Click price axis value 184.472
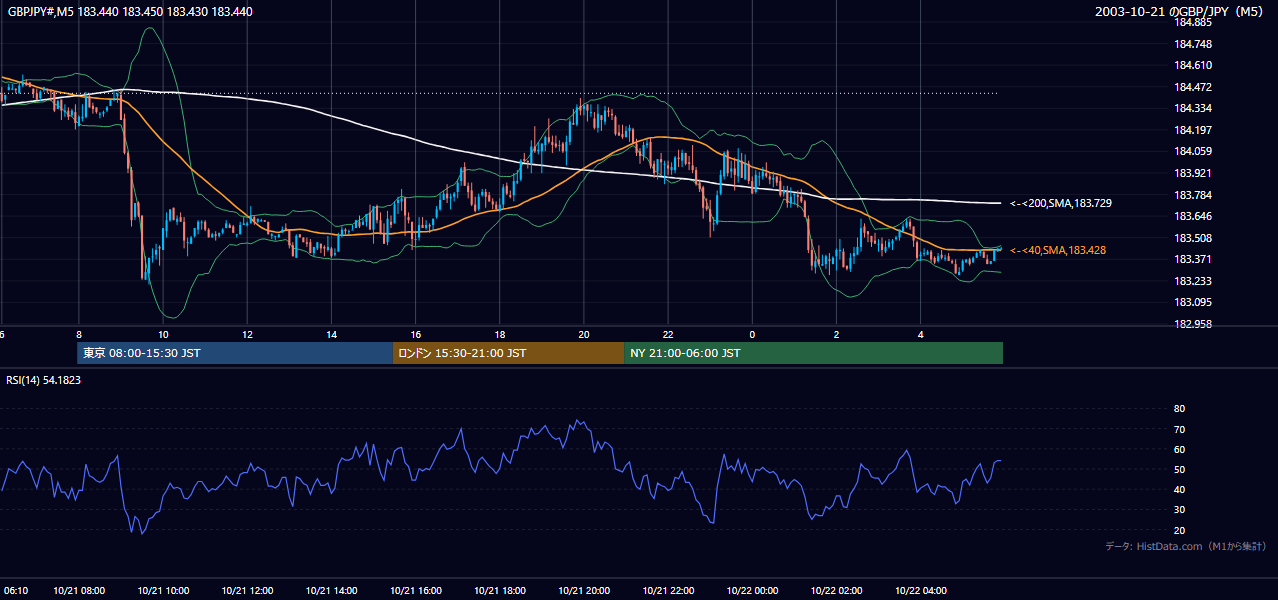Viewport: 1278px width, 600px height. click(x=1193, y=87)
